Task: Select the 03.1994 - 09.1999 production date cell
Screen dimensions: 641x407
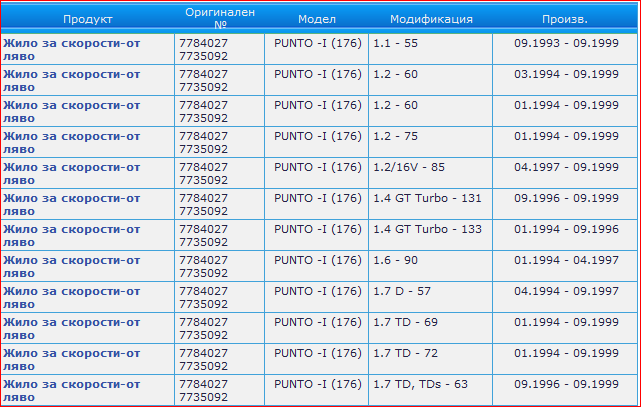Action: tap(566, 75)
